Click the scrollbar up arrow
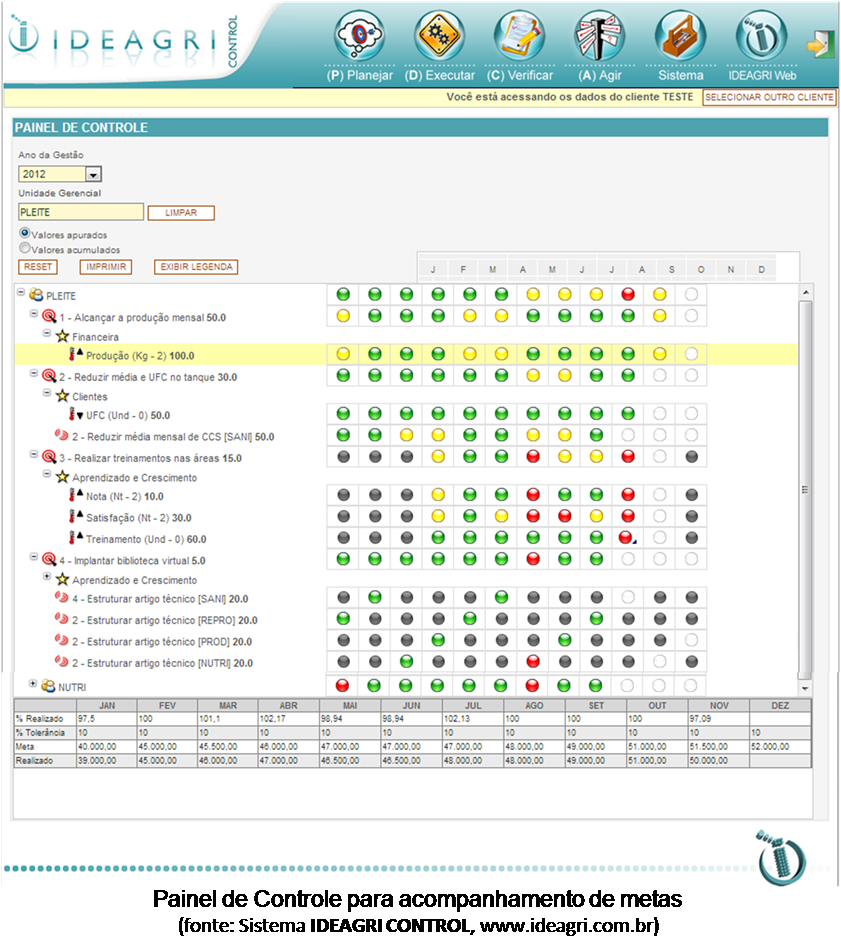The image size is (841, 946). tap(805, 292)
